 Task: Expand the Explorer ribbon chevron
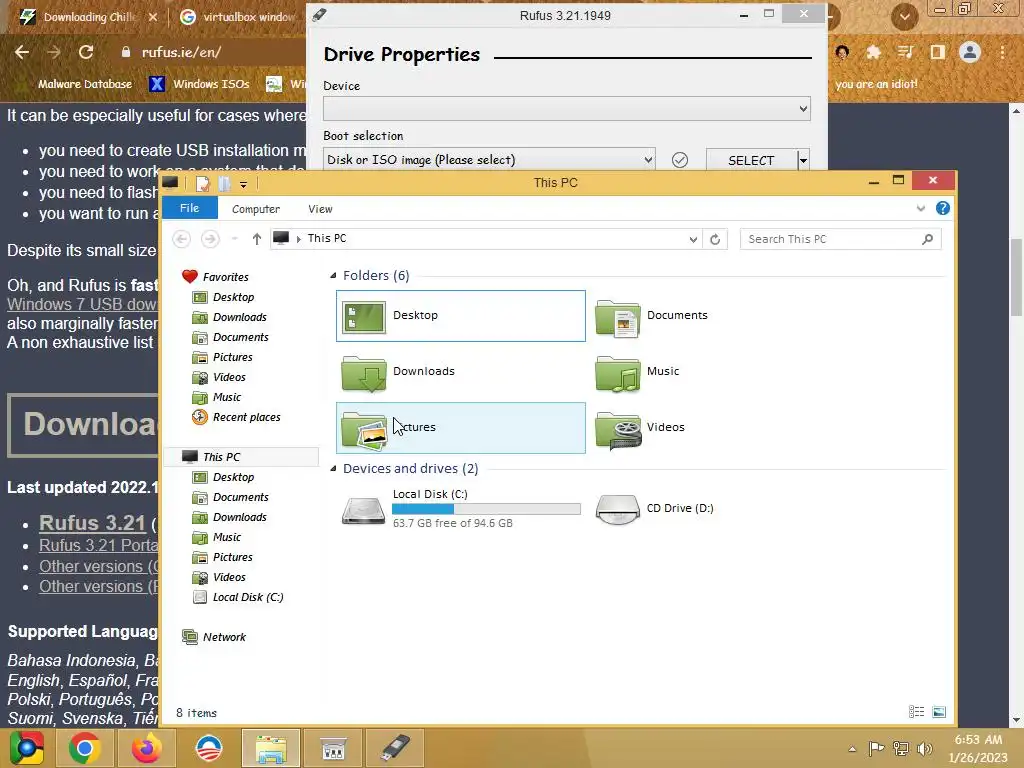click(921, 208)
